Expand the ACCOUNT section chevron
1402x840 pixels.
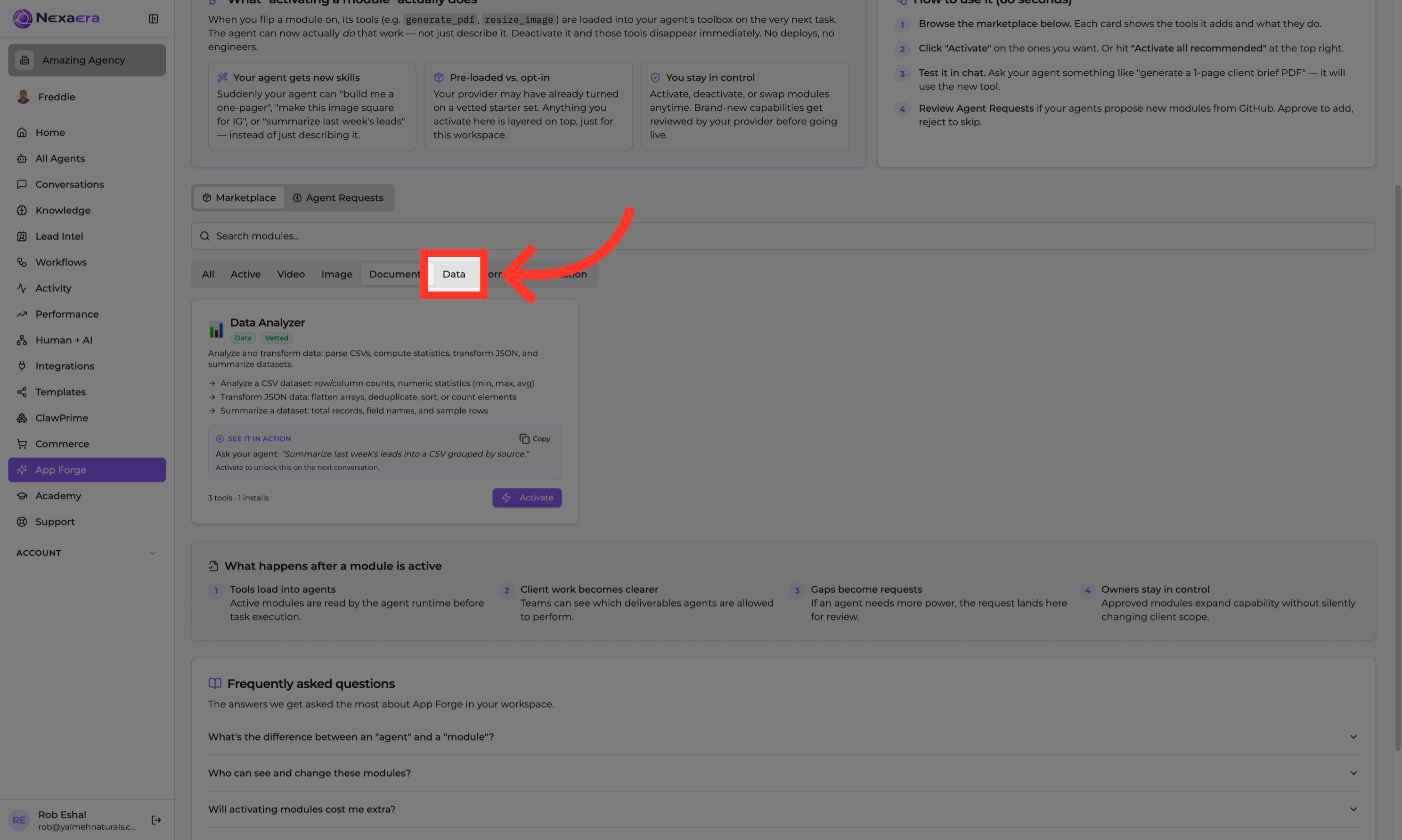pos(153,553)
